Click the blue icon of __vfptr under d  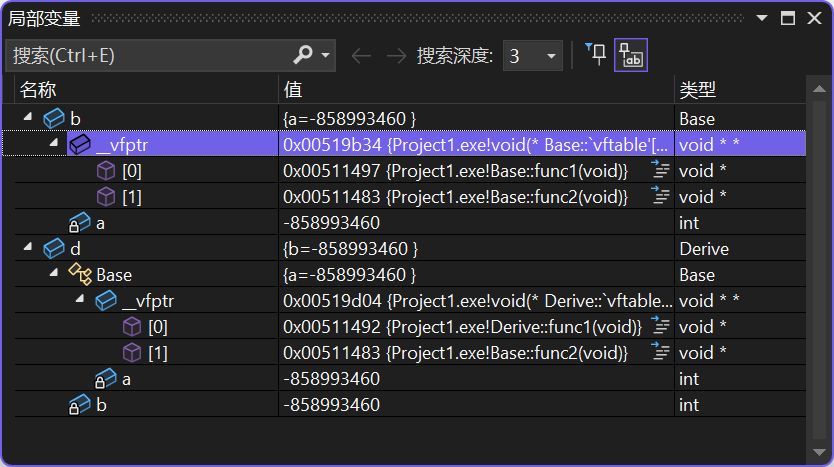click(106, 301)
